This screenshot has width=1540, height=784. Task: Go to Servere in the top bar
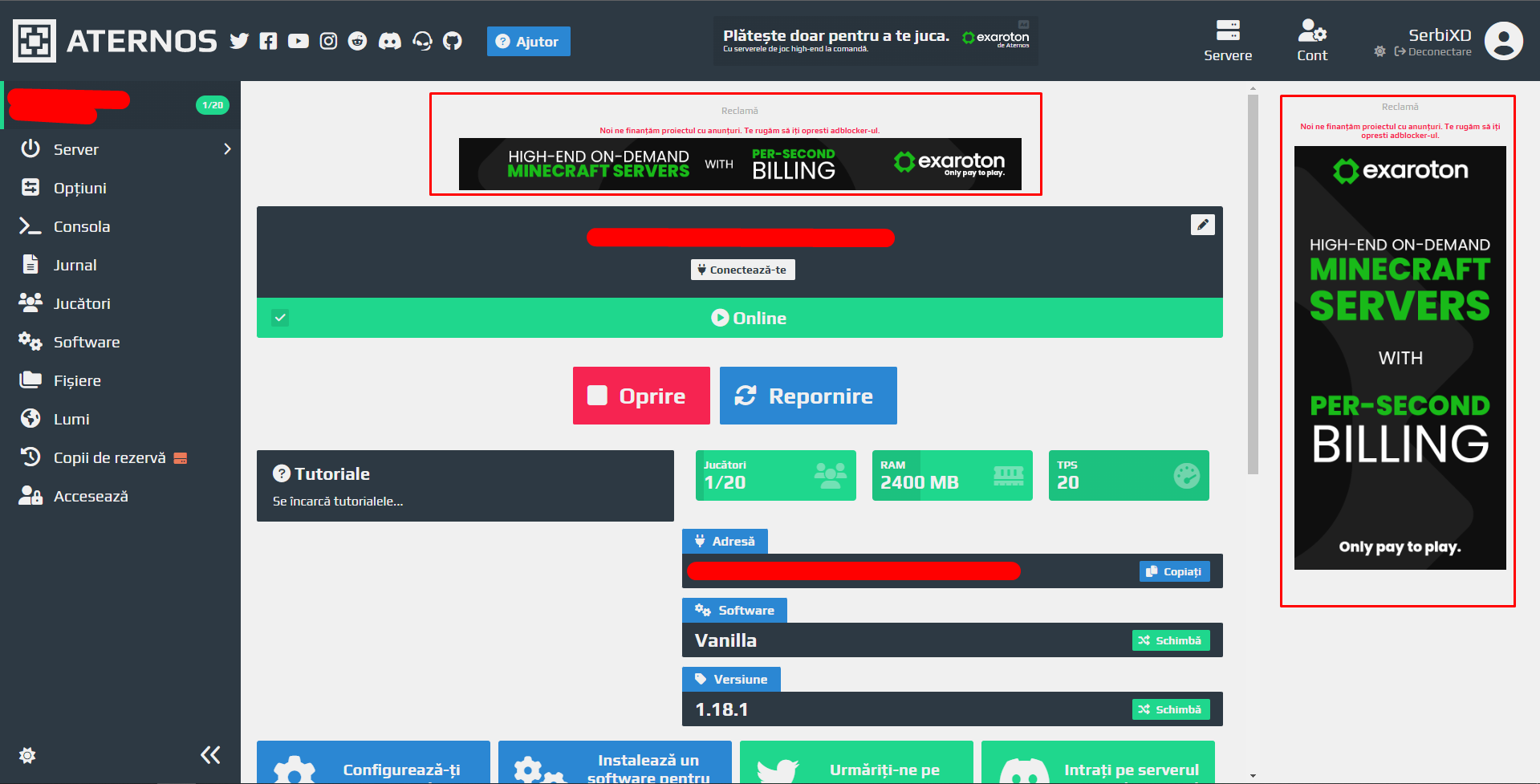[1228, 41]
